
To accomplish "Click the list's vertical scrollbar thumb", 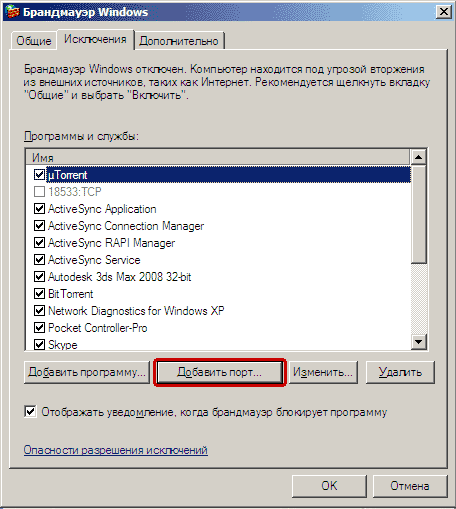I will click(x=418, y=214).
